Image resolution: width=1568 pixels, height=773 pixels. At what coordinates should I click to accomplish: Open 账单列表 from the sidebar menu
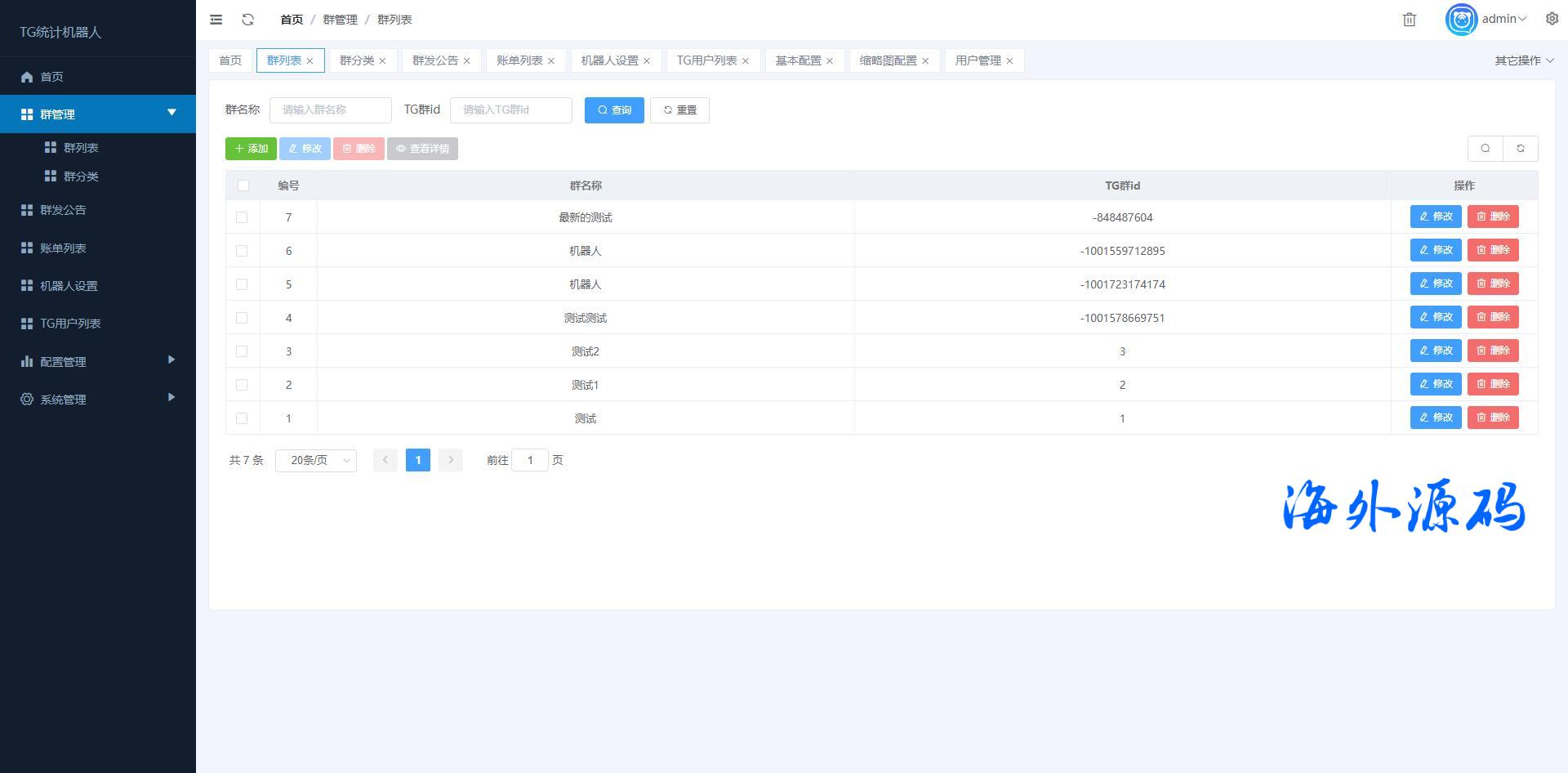pos(63,248)
